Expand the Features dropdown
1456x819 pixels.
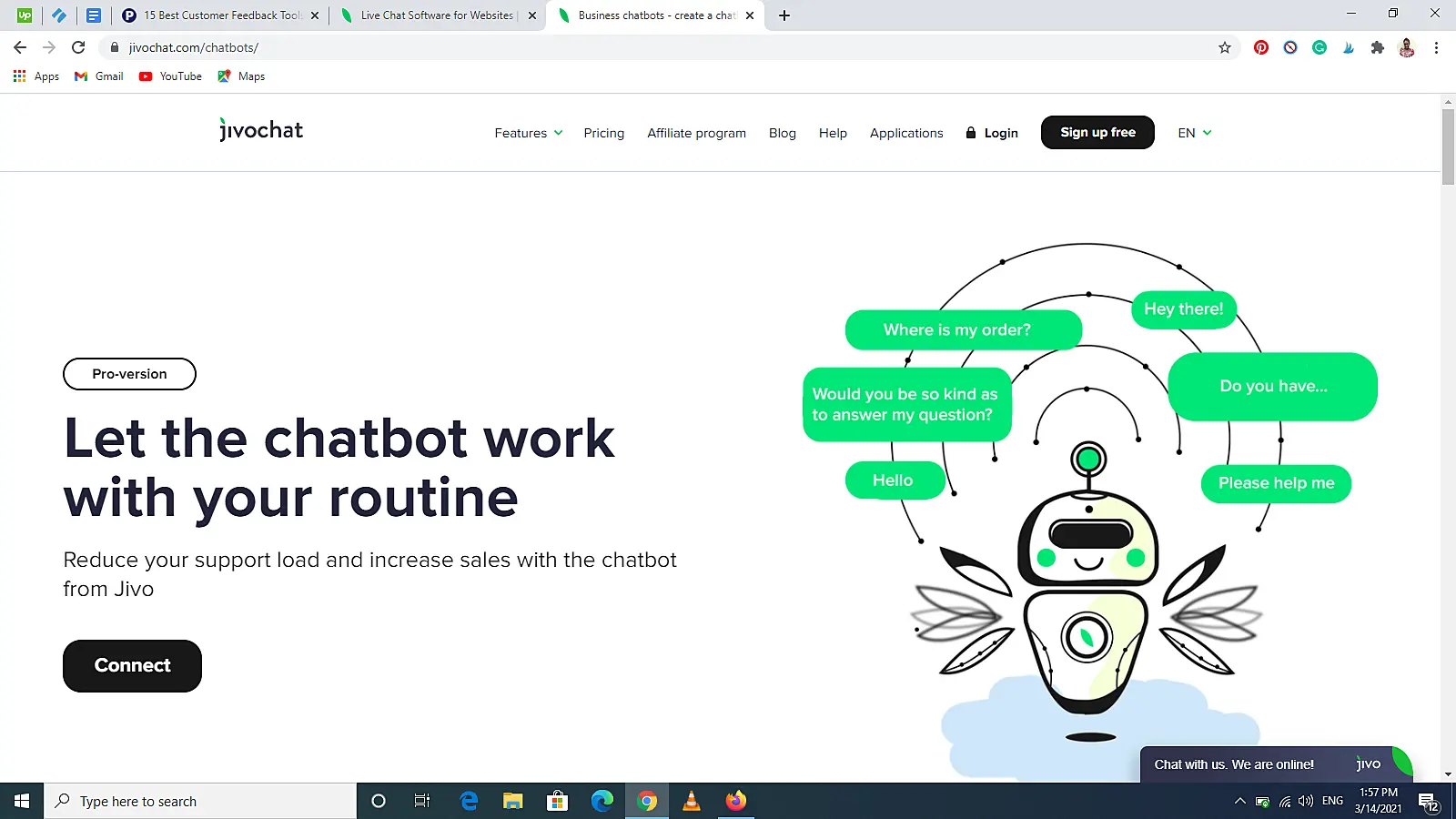coord(528,133)
